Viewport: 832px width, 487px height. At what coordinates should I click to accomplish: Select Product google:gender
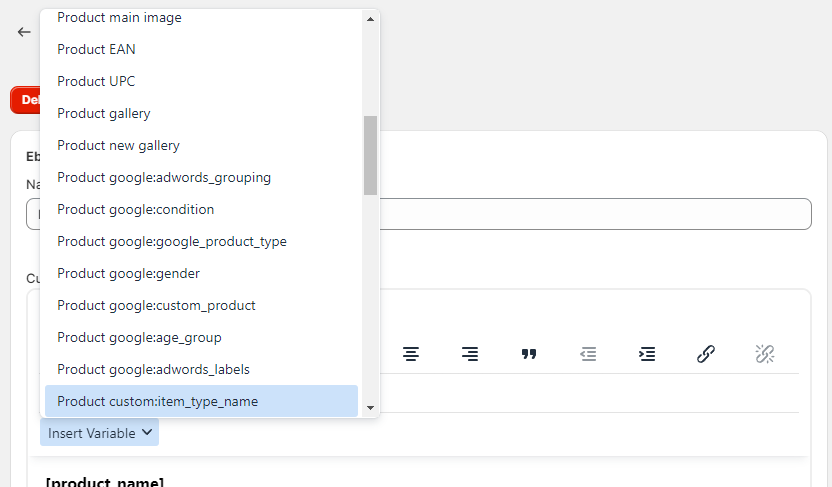pyautogui.click(x=202, y=273)
